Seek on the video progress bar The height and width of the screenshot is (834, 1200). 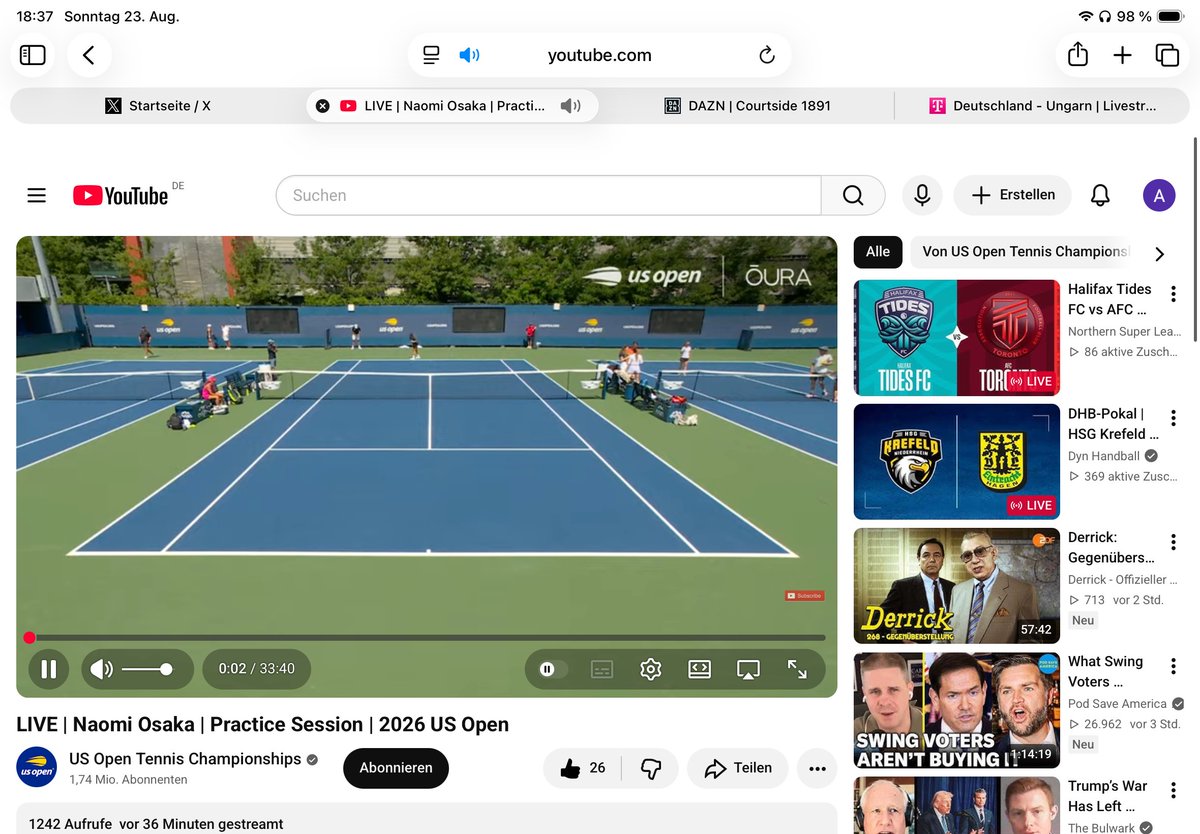coord(427,637)
